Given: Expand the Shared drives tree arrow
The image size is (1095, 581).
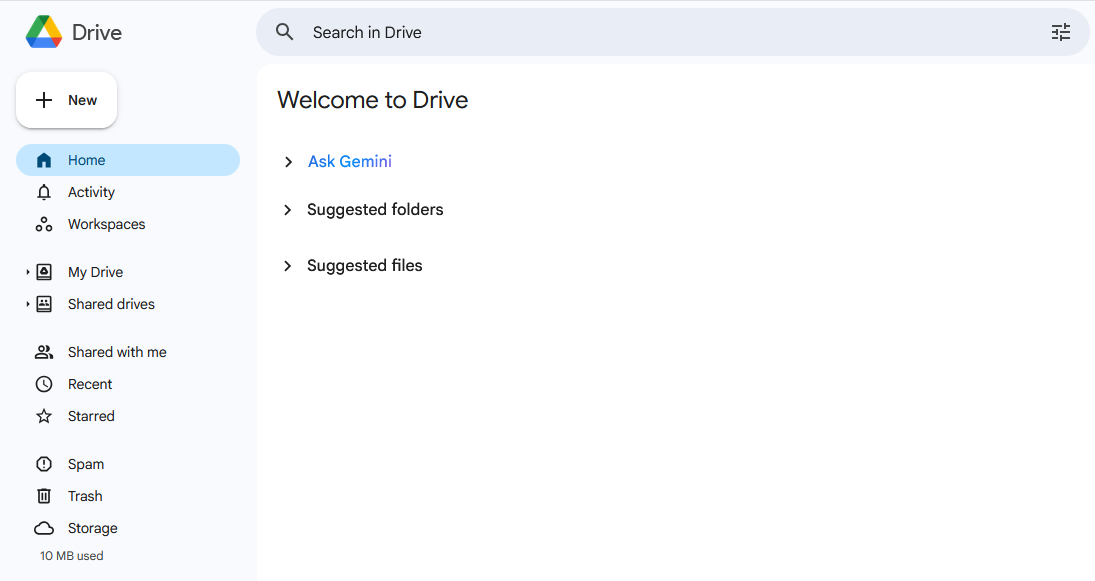Looking at the screenshot, I should pos(28,304).
